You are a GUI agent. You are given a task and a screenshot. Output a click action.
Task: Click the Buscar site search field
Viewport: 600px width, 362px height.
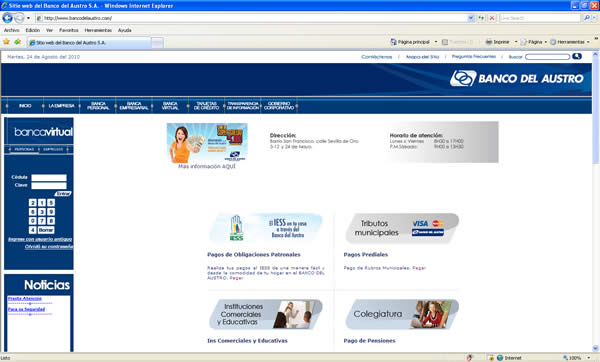click(x=548, y=57)
